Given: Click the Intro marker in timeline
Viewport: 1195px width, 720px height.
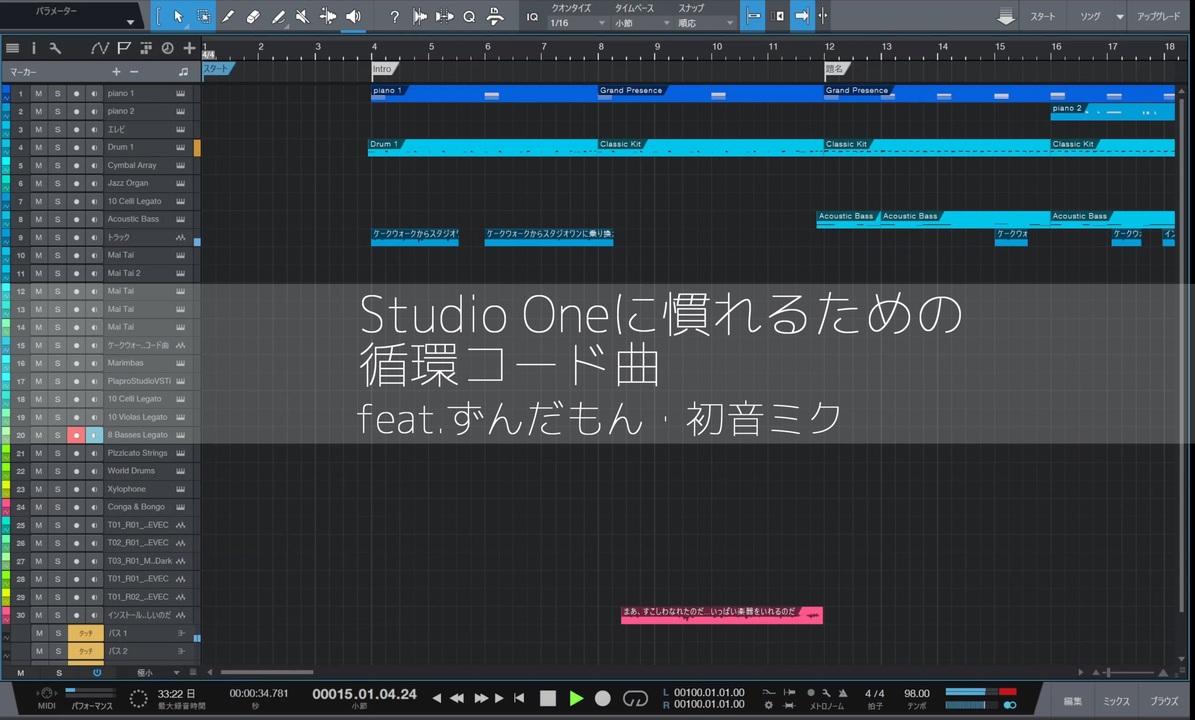Looking at the screenshot, I should pos(383,69).
